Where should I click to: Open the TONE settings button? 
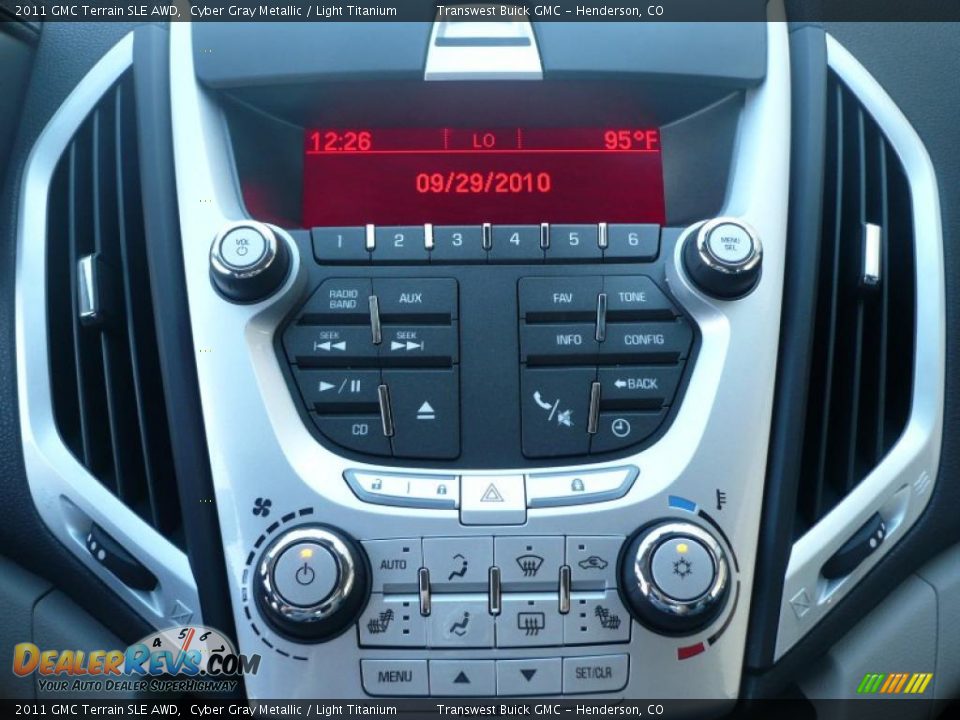click(x=635, y=298)
